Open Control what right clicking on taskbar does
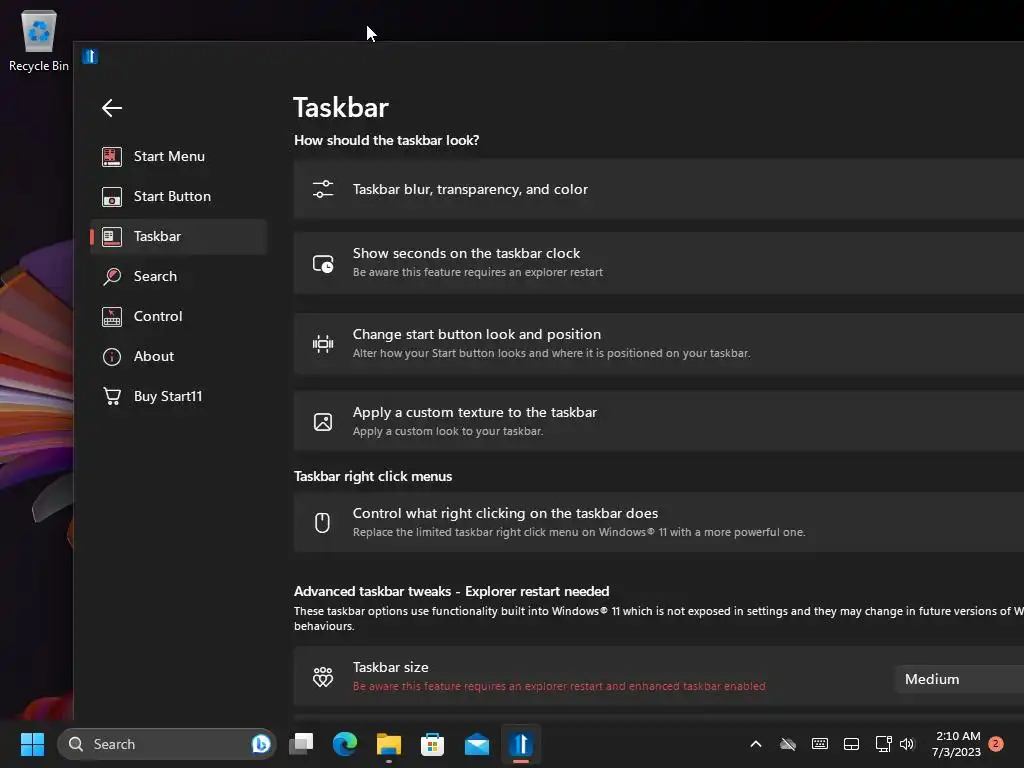Viewport: 1024px width, 768px height. [x=659, y=522]
